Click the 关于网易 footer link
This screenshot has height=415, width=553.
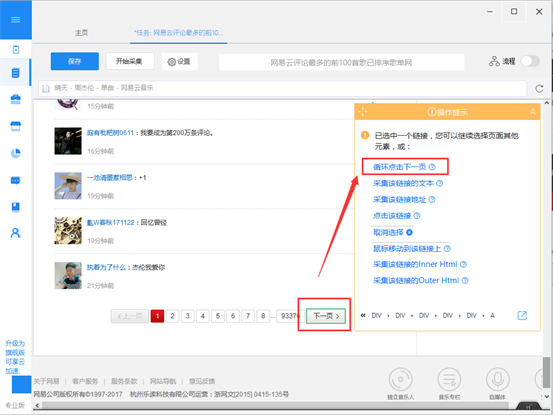point(46,381)
